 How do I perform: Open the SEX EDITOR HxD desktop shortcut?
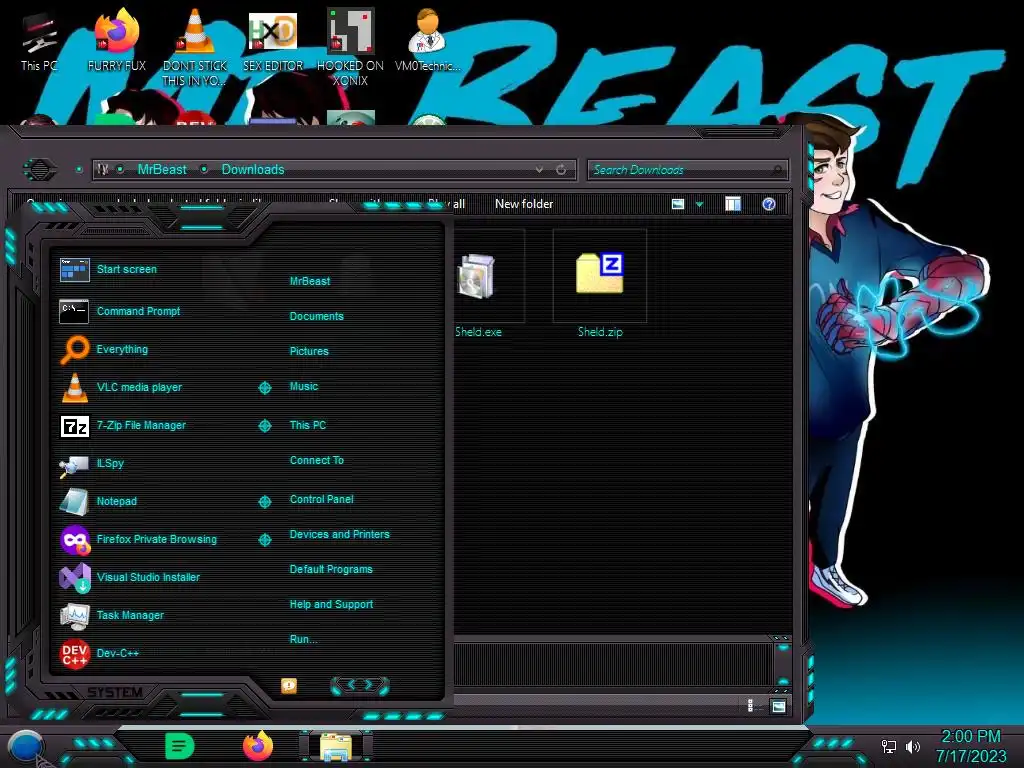click(x=273, y=40)
